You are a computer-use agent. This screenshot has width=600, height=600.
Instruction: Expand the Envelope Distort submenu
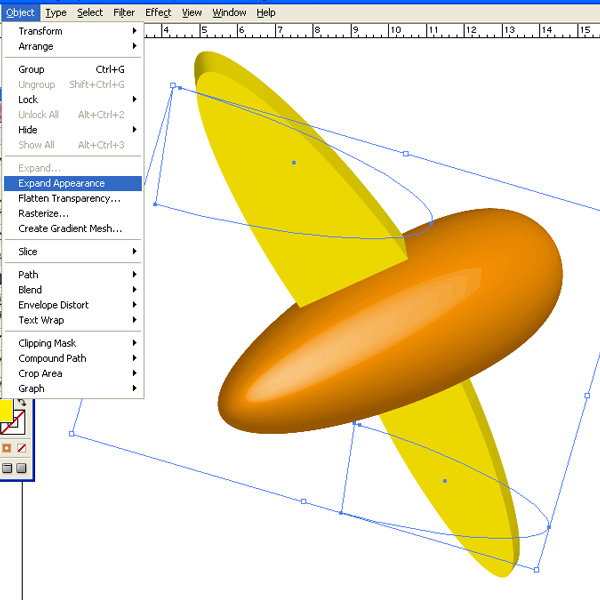tap(73, 305)
